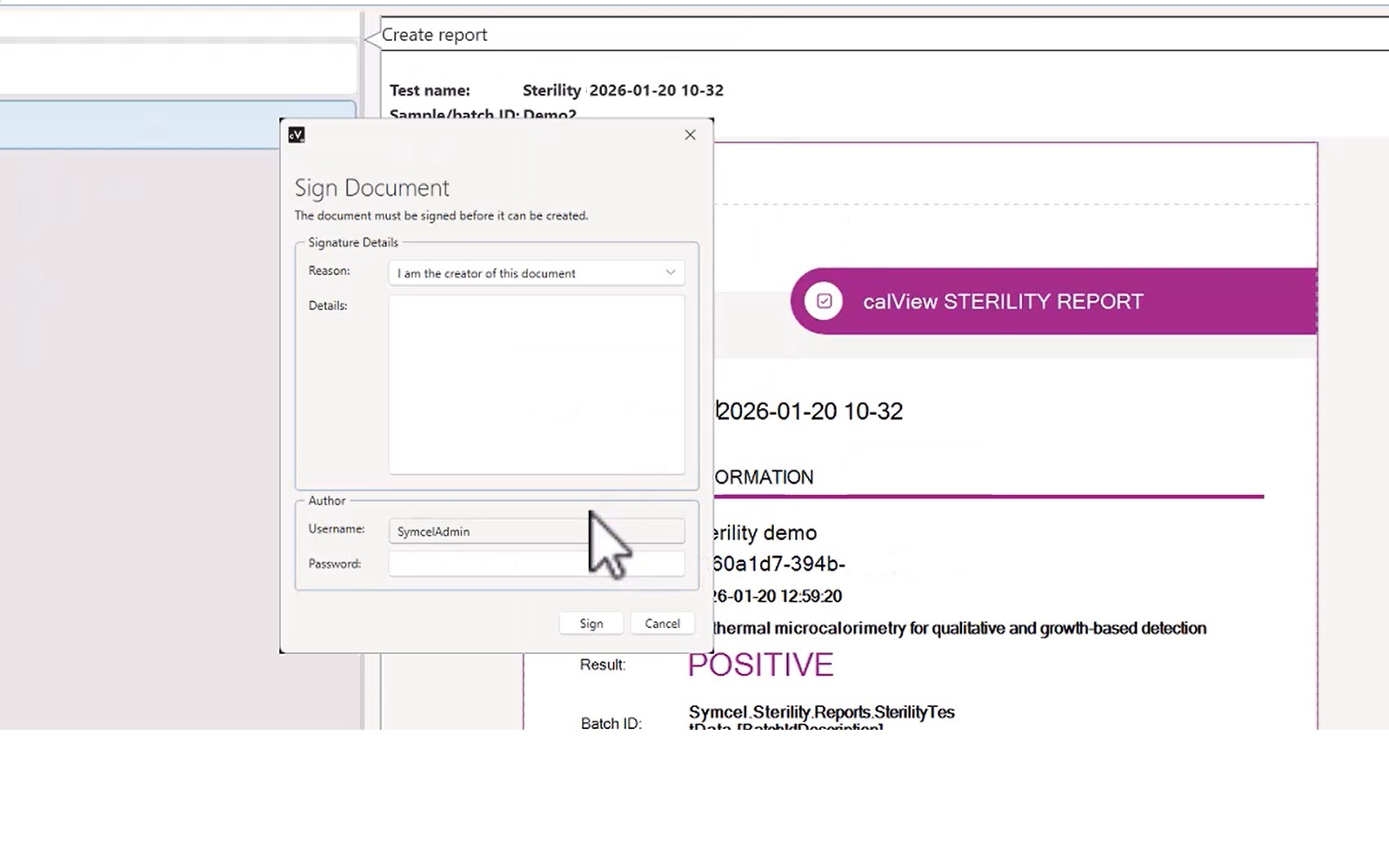Click the 'Result:' label in report
The image size is (1389, 868).
[x=603, y=664]
